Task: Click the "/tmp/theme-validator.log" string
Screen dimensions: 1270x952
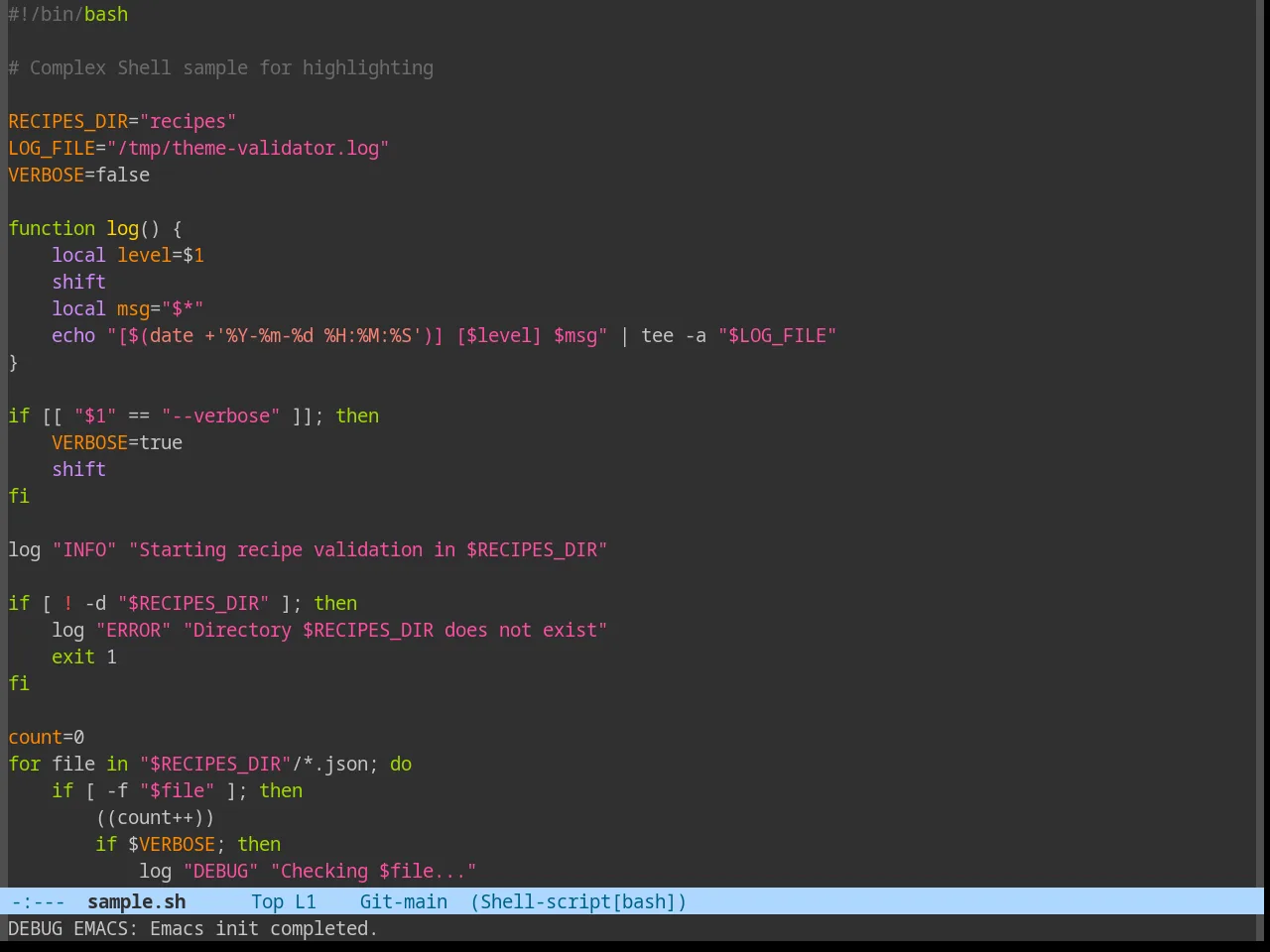Action: pyautogui.click(x=248, y=148)
